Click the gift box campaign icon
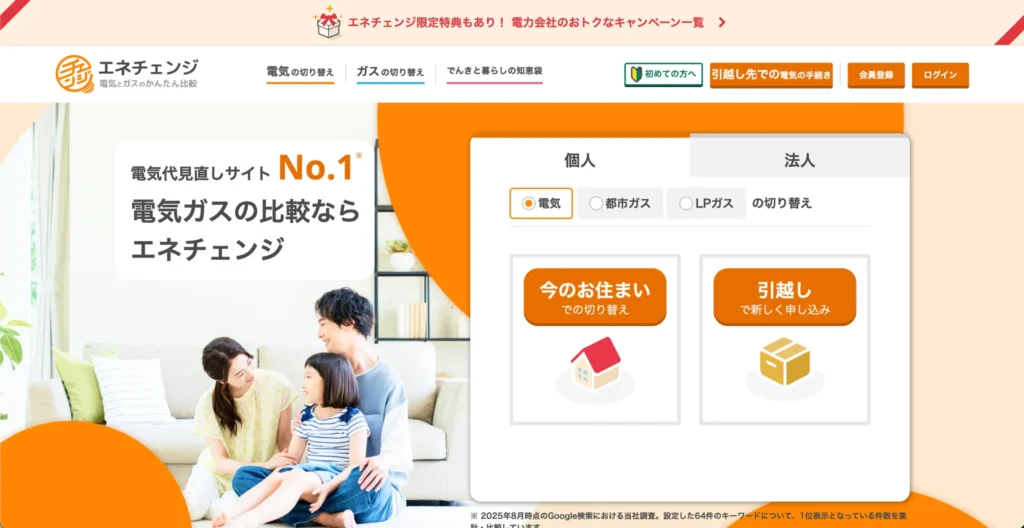This screenshot has height=528, width=1024. (x=328, y=22)
